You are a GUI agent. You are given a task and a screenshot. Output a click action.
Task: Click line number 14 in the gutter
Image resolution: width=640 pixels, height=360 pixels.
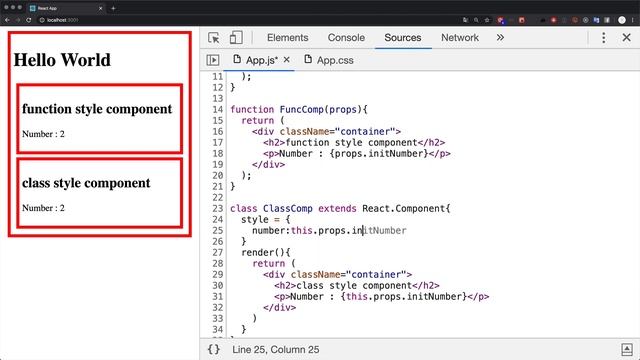(218, 109)
